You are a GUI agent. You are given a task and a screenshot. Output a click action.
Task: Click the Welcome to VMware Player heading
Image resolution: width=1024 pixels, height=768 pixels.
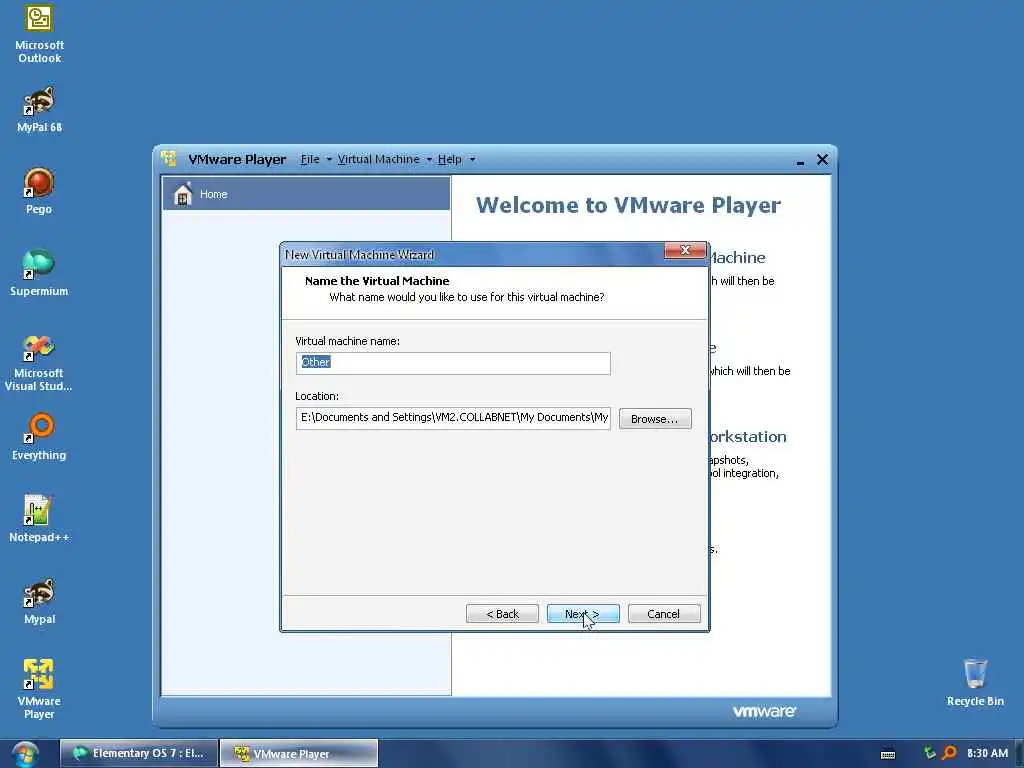click(x=628, y=205)
